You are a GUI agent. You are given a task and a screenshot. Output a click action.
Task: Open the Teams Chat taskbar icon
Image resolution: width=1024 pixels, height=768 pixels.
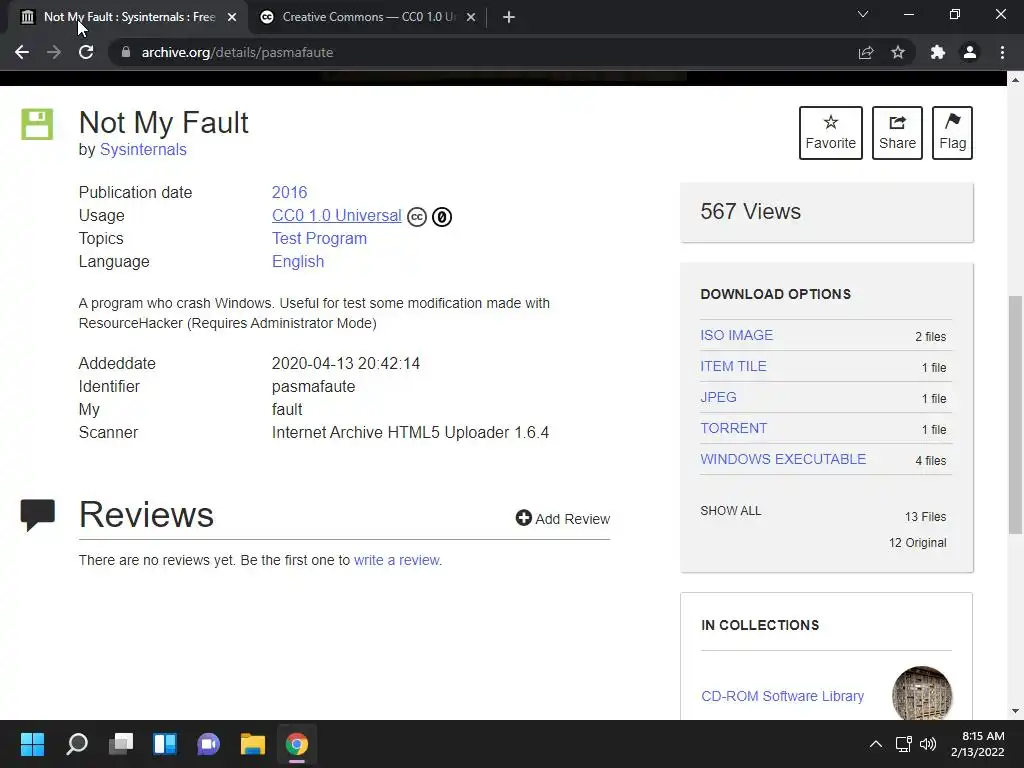[209, 744]
